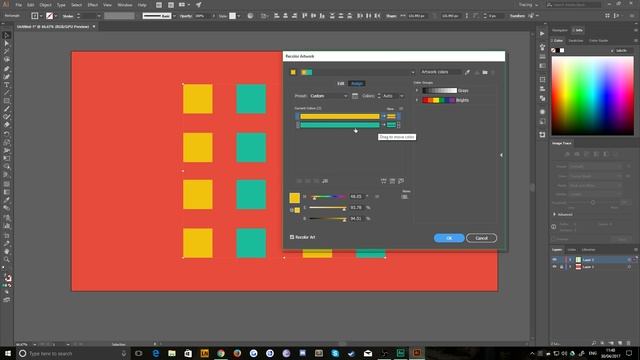Screen dimensions: 640x360
Task: Adjust the H hue slider in dialog
Action: click(328, 197)
